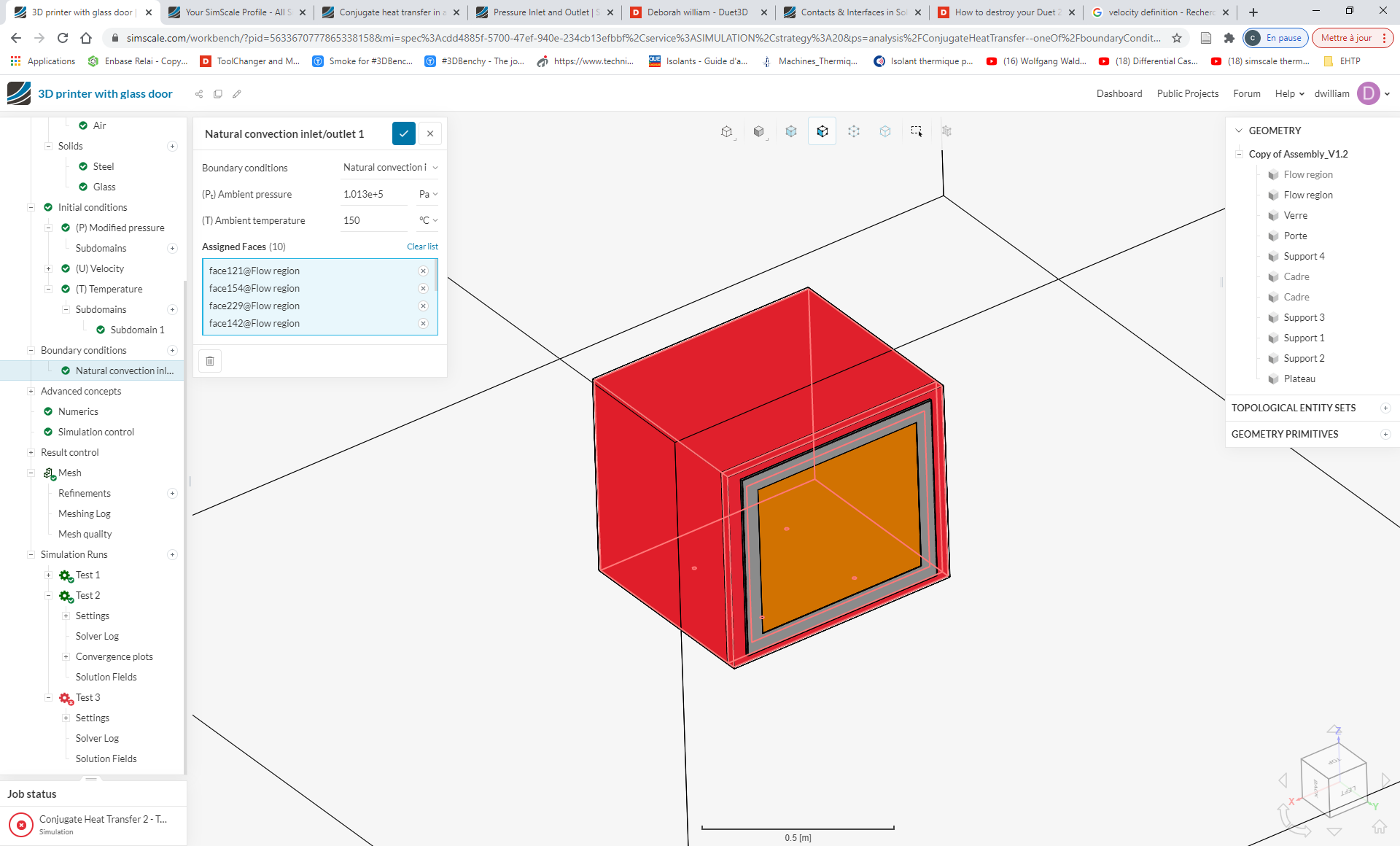
Task: Collapse the GEOMETRY panel chevron
Action: pyautogui.click(x=1238, y=131)
